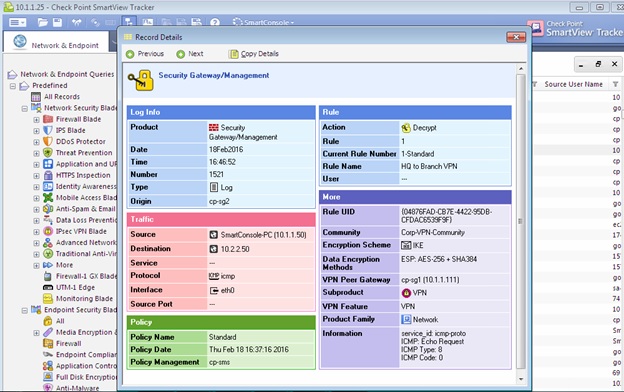Click community 'Corp-VPN-Community' value
This screenshot has height=392, width=624.
pyautogui.click(x=433, y=232)
